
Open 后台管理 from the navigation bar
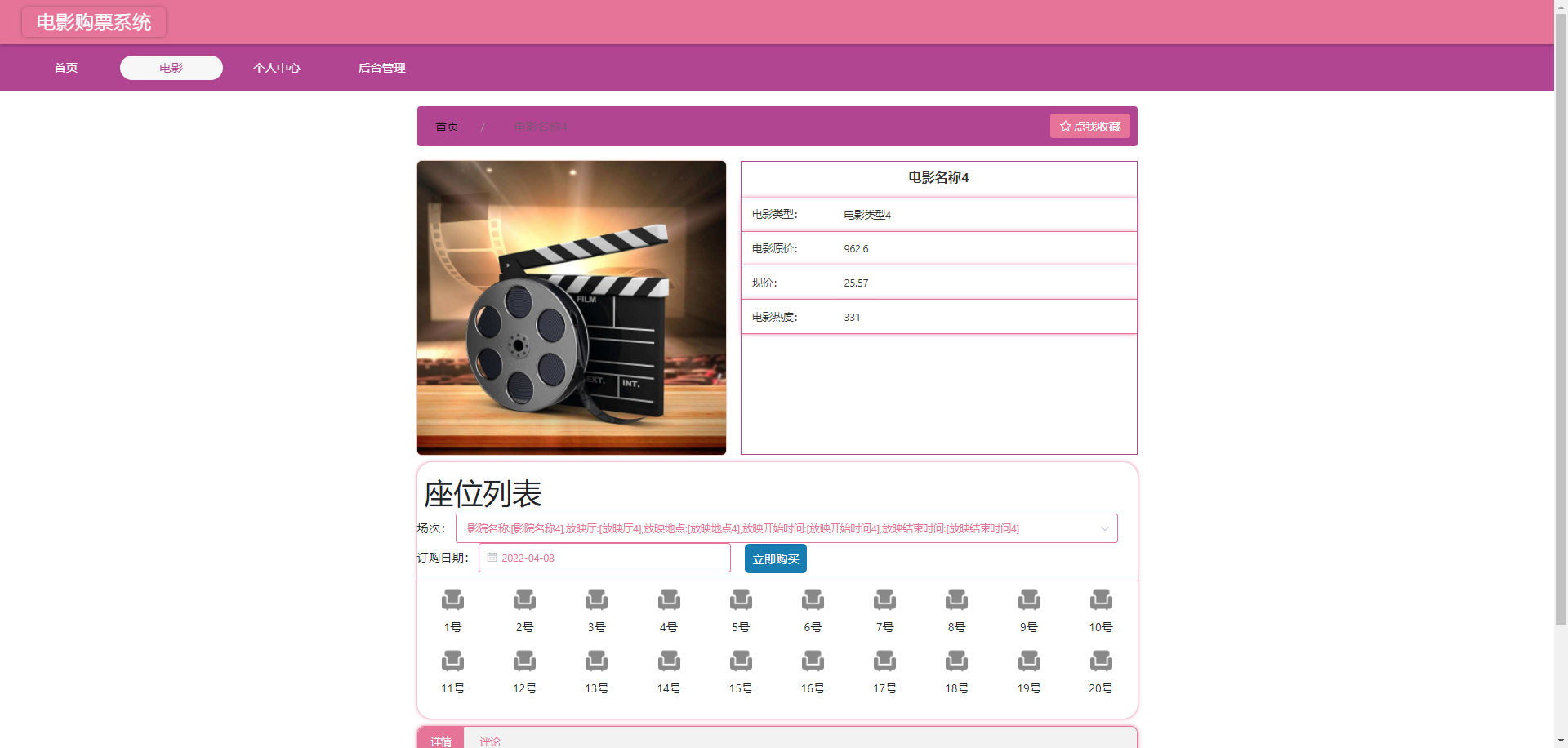click(381, 68)
